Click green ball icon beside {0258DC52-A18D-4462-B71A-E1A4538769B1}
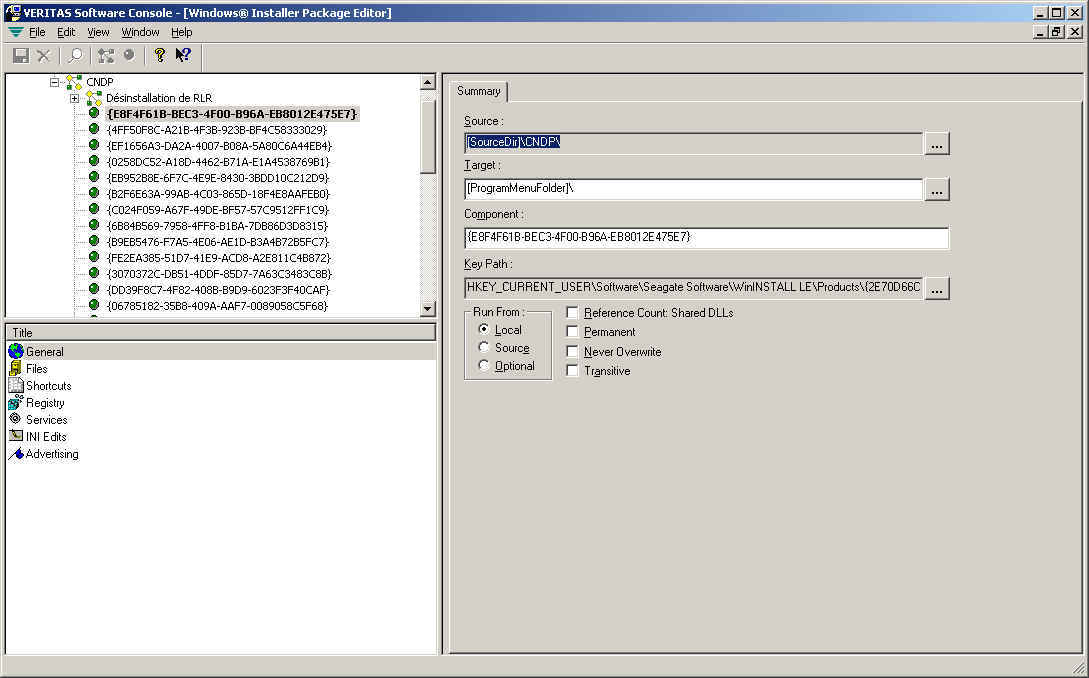 pos(94,160)
